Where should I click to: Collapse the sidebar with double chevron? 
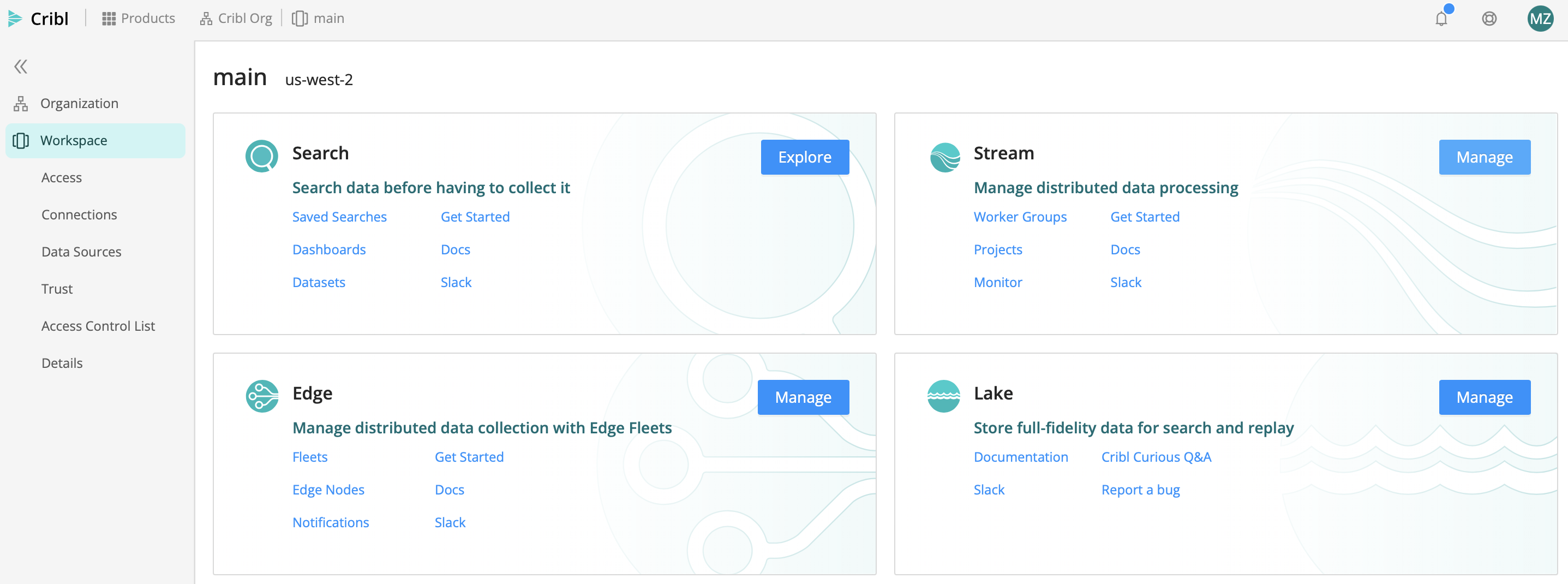[21, 67]
